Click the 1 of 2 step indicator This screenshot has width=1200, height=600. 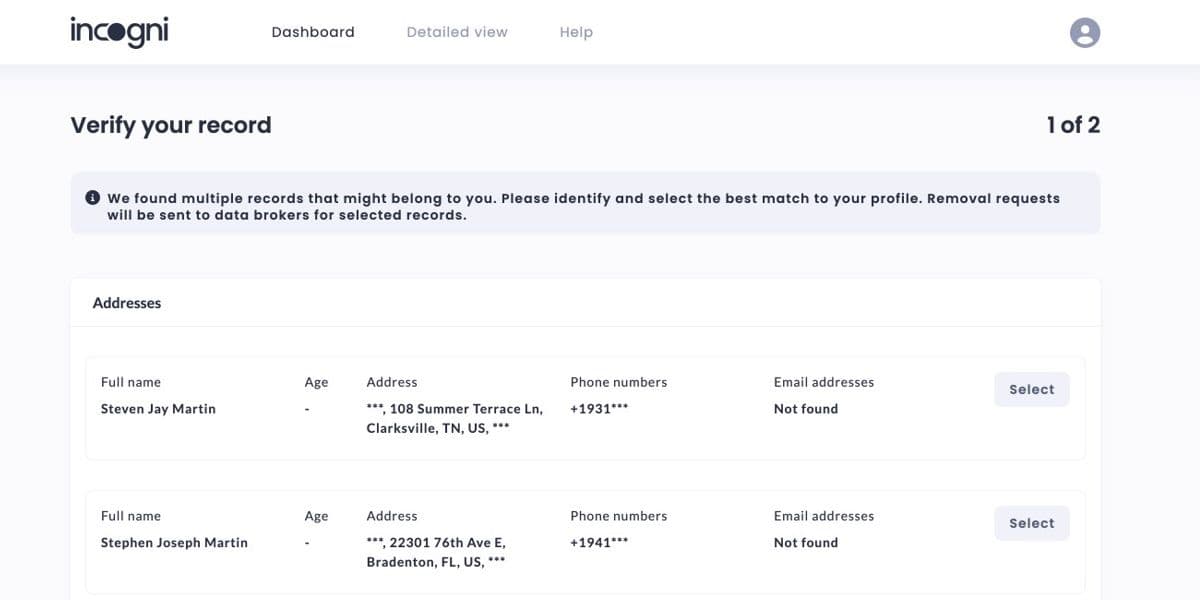[1073, 125]
